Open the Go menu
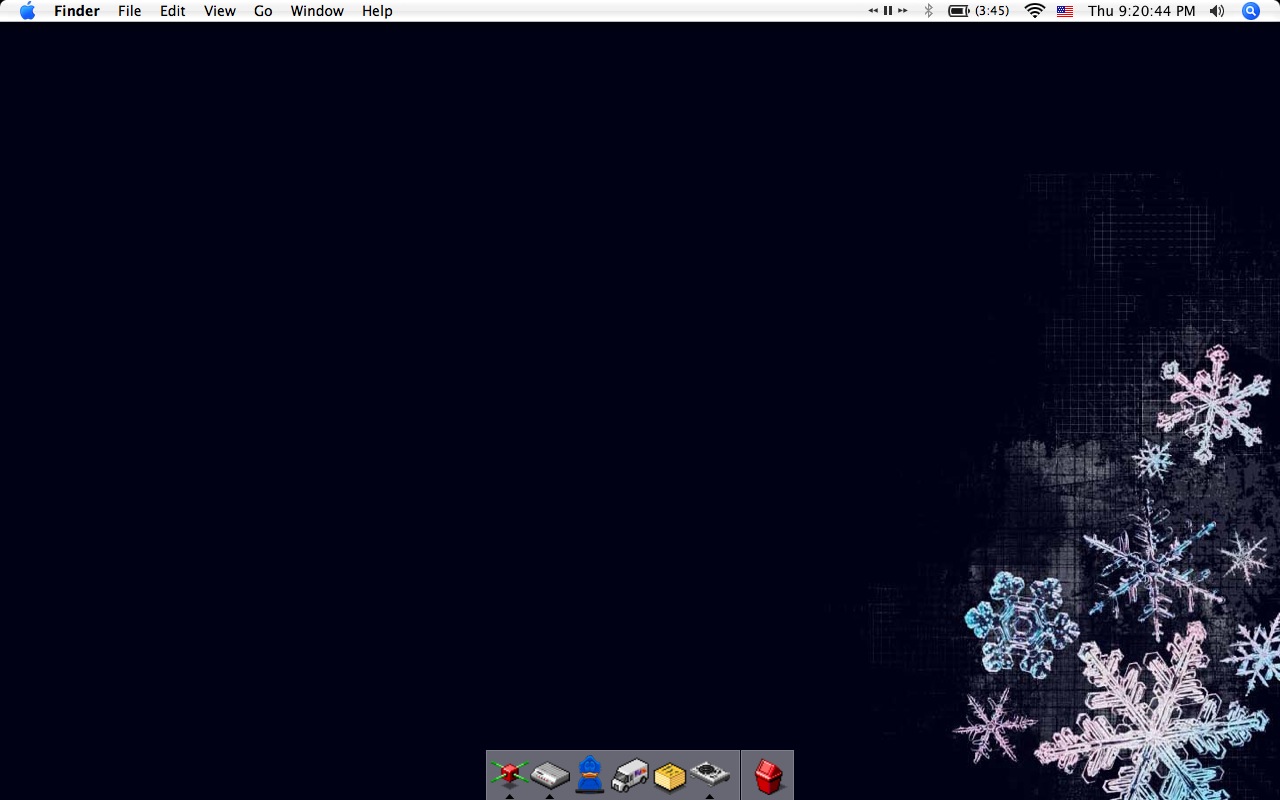Image resolution: width=1280 pixels, height=800 pixels. [x=263, y=11]
